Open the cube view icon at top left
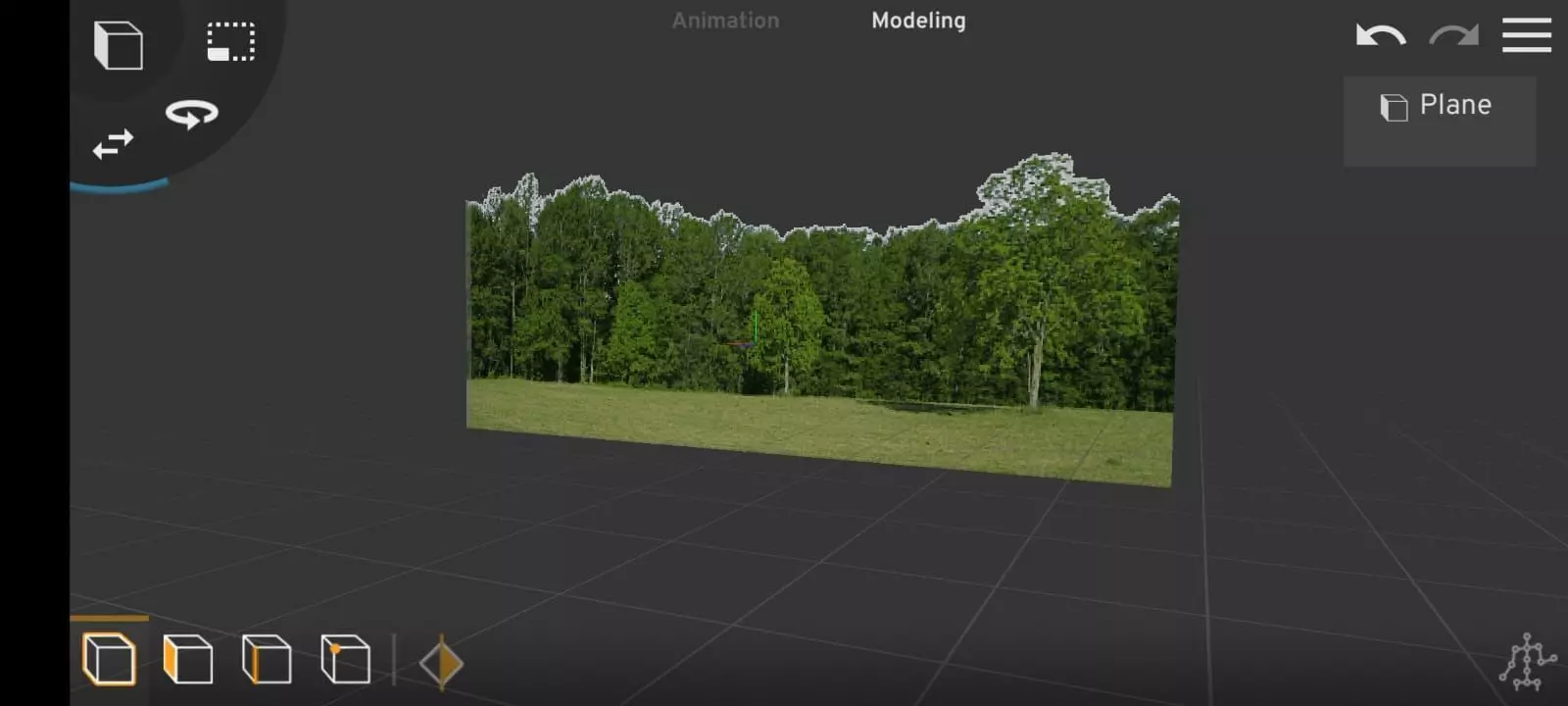This screenshot has width=1568, height=706. tap(118, 45)
